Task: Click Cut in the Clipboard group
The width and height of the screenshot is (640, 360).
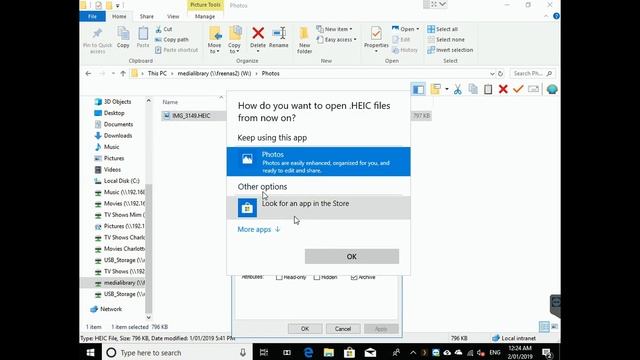Action: point(164,29)
